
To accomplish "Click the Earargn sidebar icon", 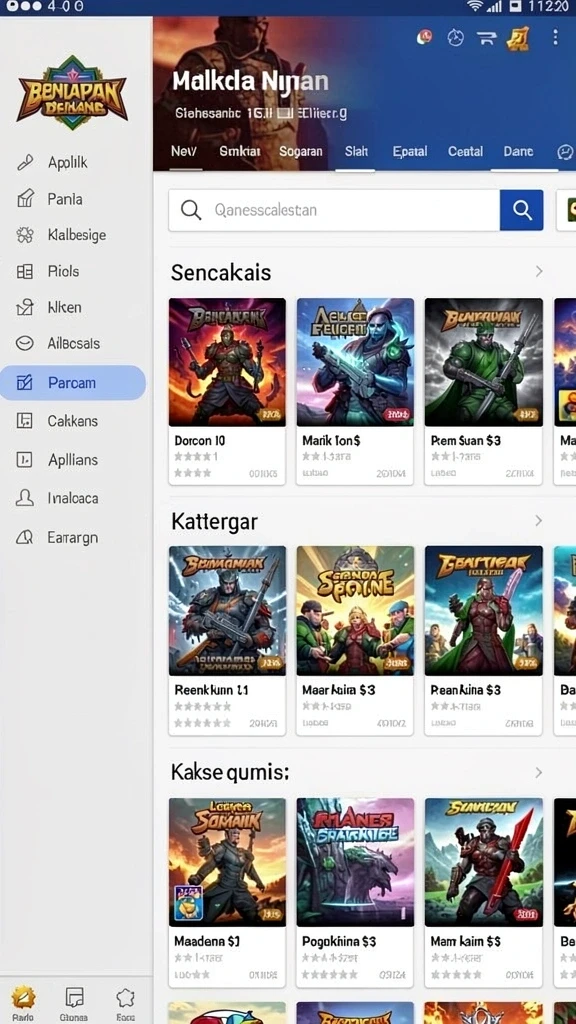I will coord(25,537).
